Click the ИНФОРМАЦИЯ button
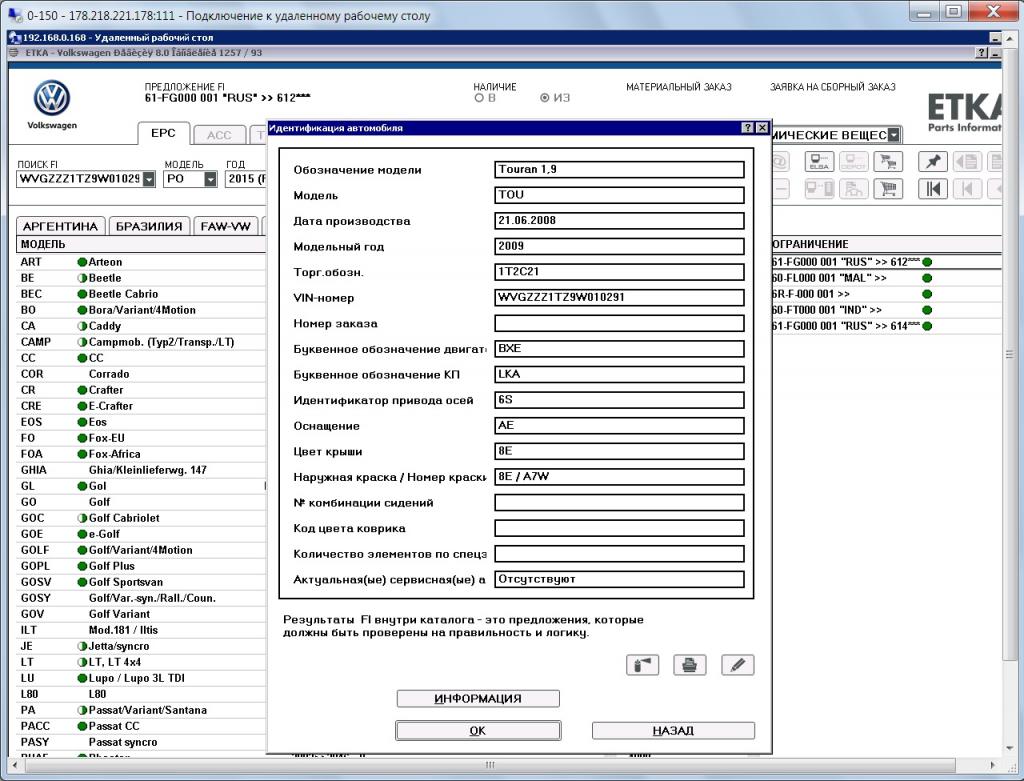 click(x=478, y=699)
